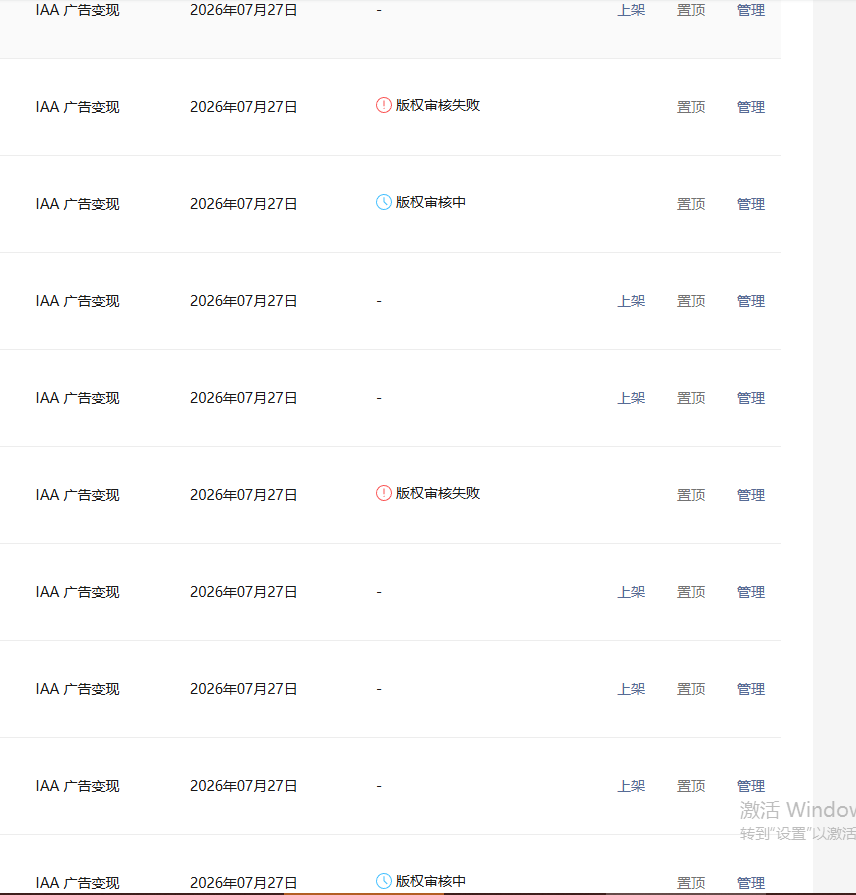Image resolution: width=856 pixels, height=895 pixels.
Task: Open 管理 for the first 版权审核中 row
Action: click(x=751, y=204)
